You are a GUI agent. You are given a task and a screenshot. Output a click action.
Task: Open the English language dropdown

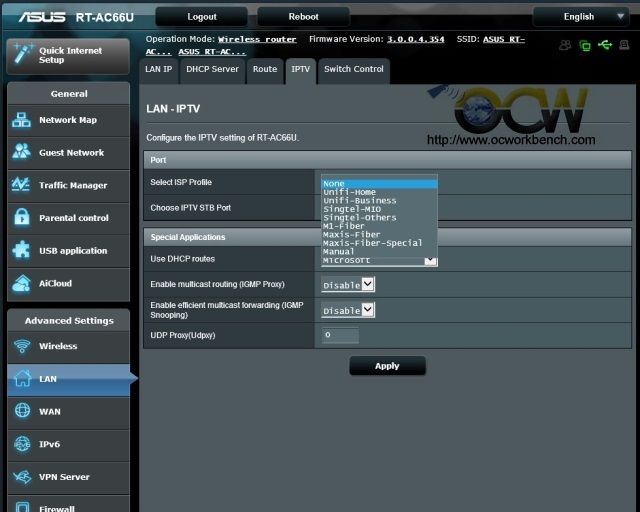pos(581,17)
